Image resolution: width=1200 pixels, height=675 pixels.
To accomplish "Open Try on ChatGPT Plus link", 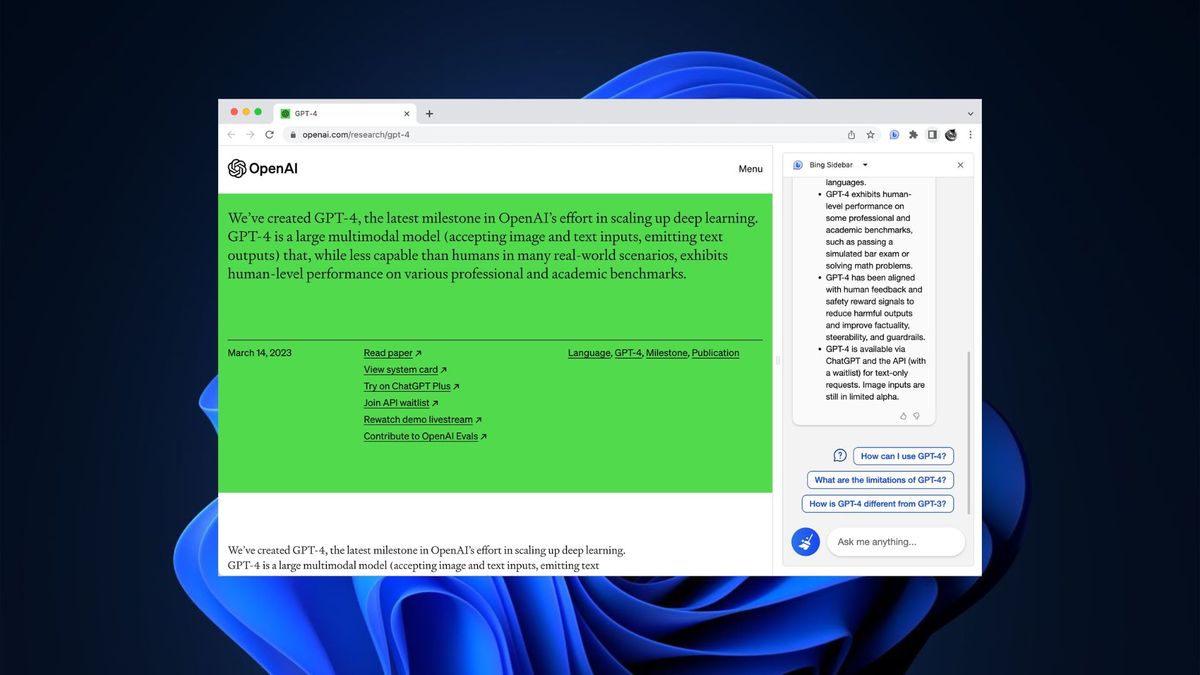I will pyautogui.click(x=411, y=386).
